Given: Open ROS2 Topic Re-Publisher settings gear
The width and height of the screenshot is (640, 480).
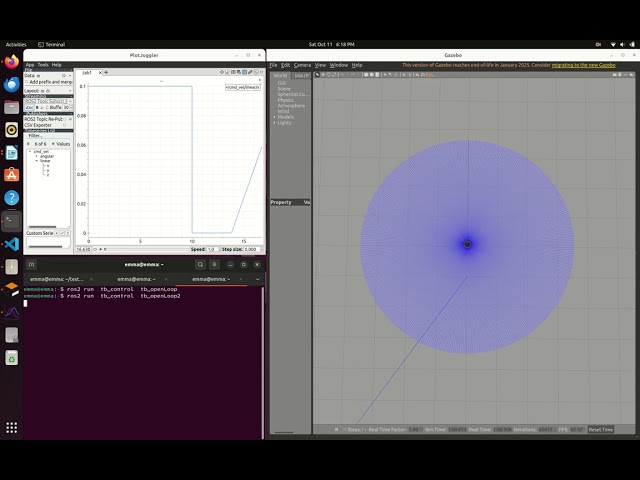Looking at the screenshot, I should [71, 119].
